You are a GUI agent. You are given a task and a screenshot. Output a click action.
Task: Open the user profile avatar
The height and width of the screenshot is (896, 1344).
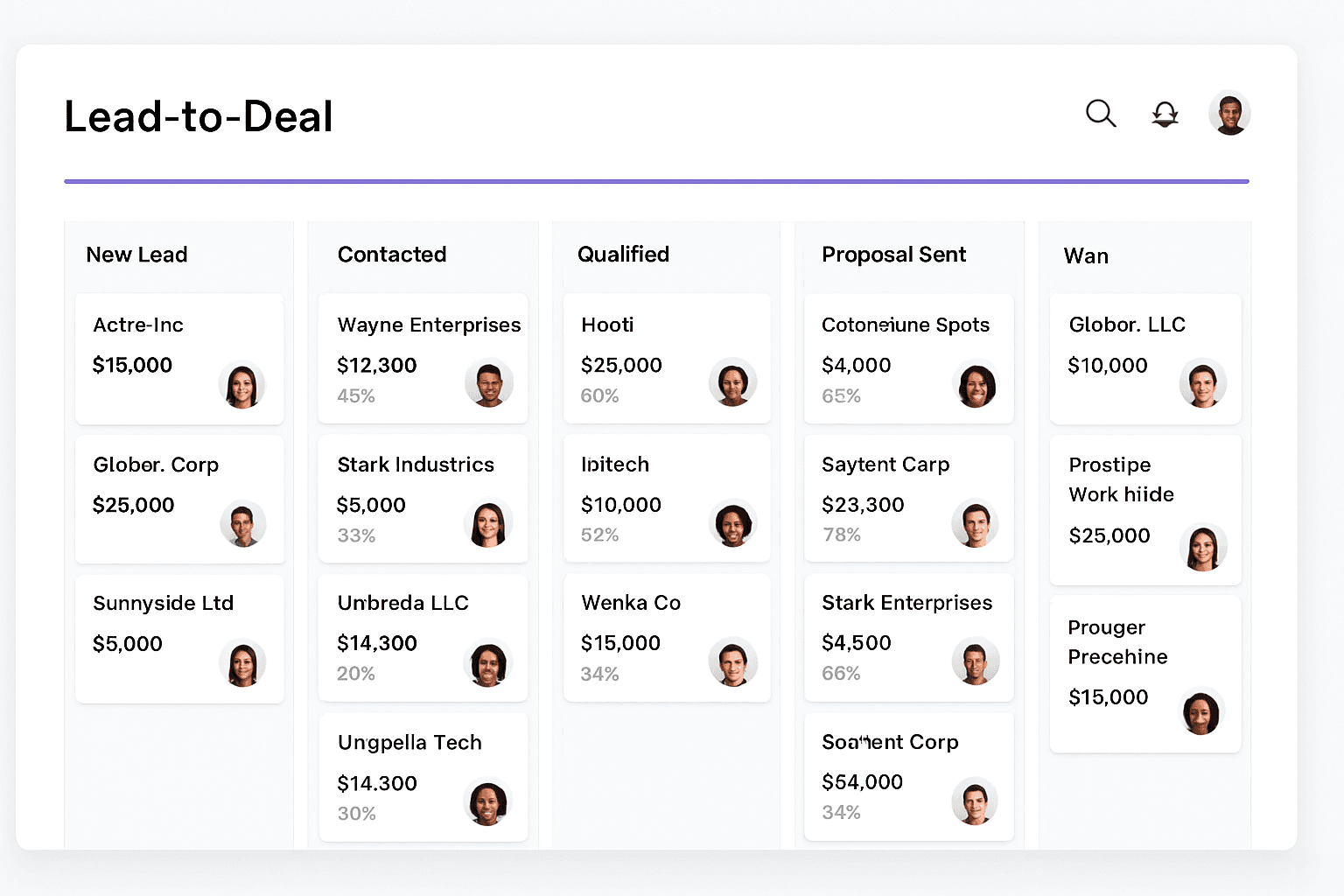1229,112
